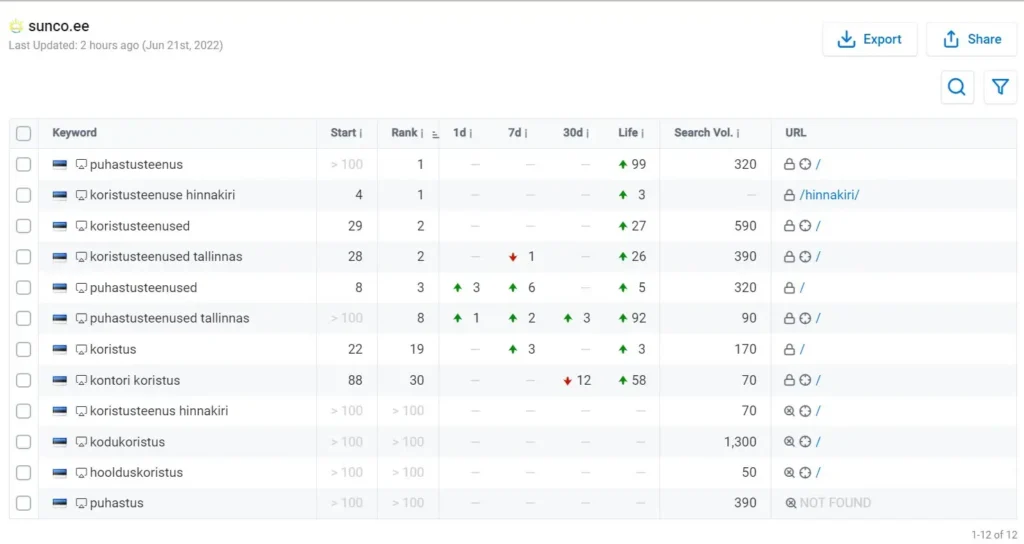This screenshot has height=544, width=1024.
Task: Click the sunco.ee crown logo icon
Action: pos(16,27)
